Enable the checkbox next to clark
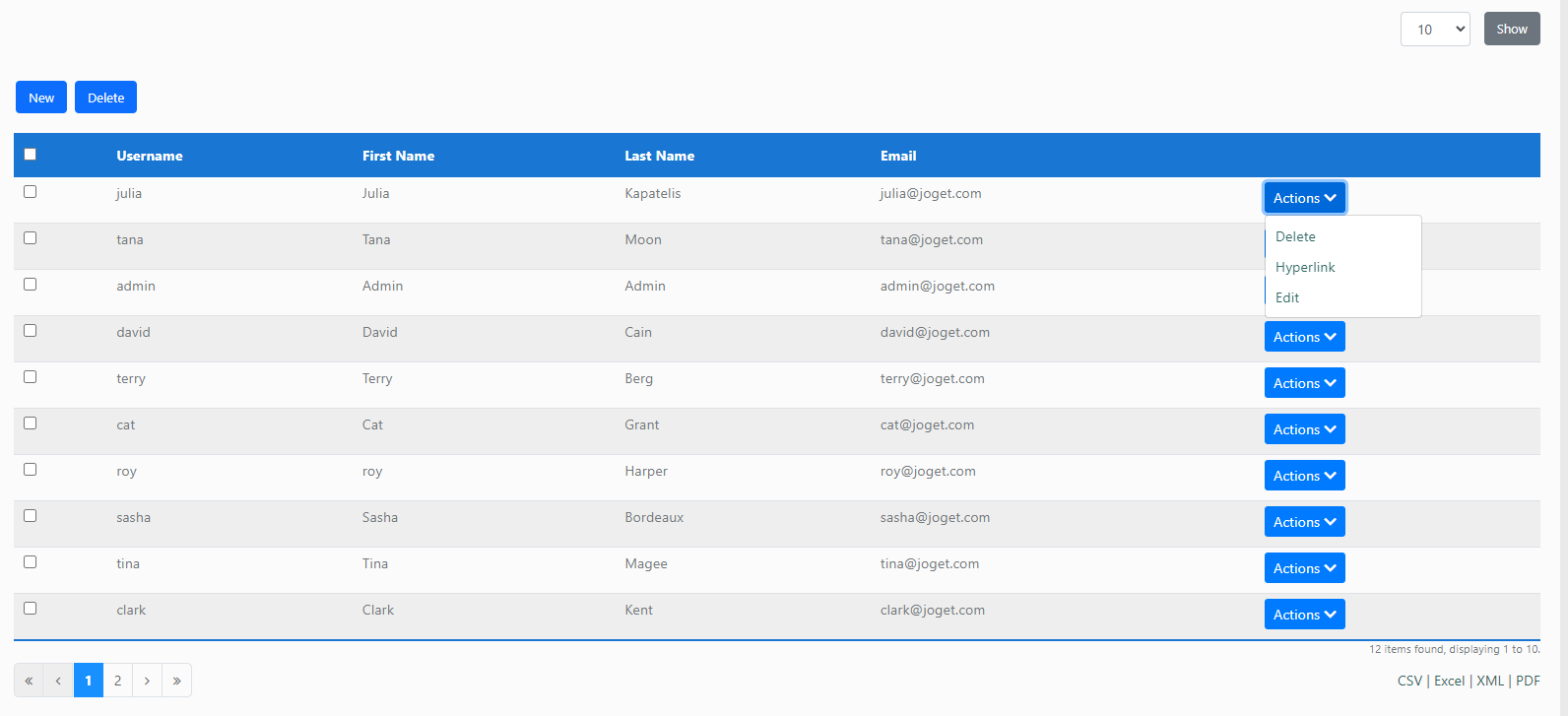 [x=31, y=609]
